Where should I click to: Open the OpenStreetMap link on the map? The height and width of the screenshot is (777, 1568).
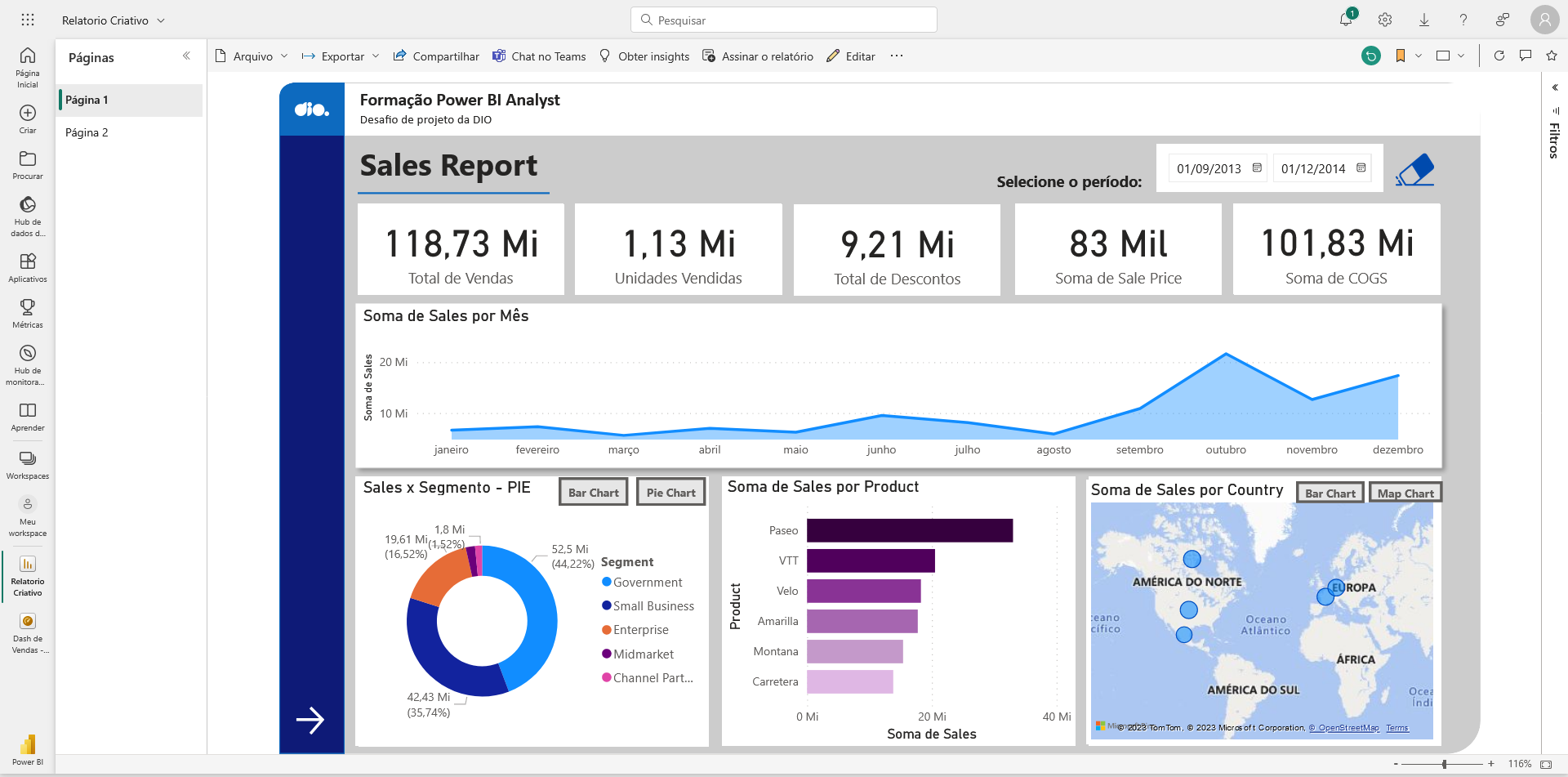tap(1343, 727)
